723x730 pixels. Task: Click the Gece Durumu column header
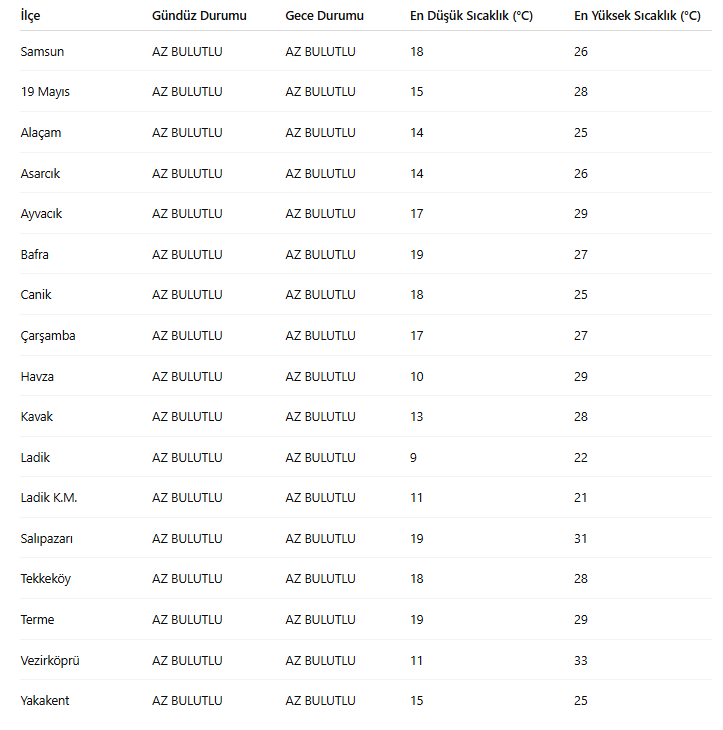click(x=324, y=15)
